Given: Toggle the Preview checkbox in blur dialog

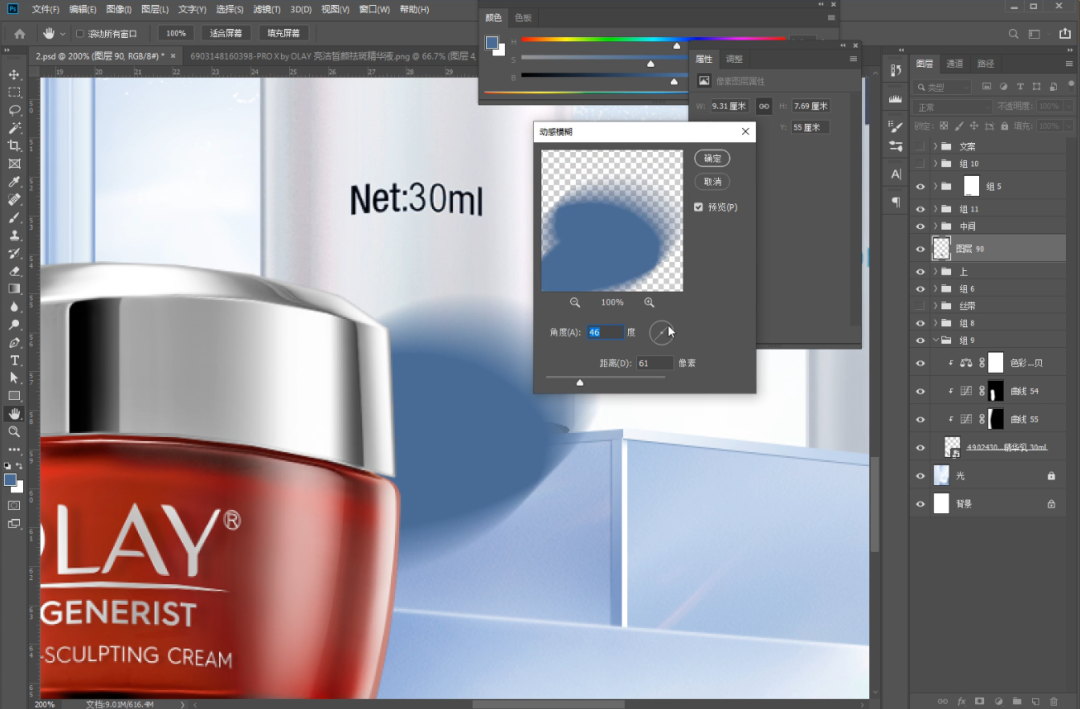Looking at the screenshot, I should point(698,207).
